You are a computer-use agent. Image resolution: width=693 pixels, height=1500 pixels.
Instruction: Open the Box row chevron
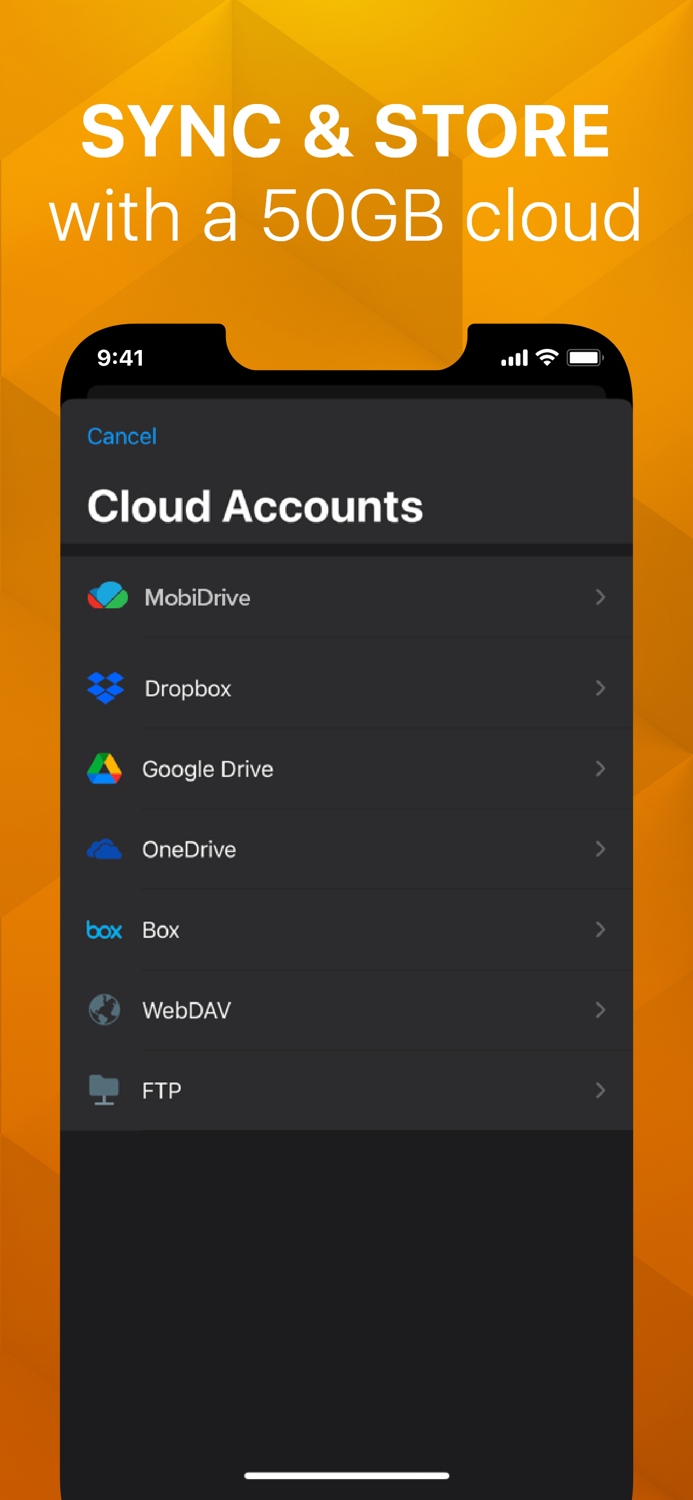coord(600,930)
